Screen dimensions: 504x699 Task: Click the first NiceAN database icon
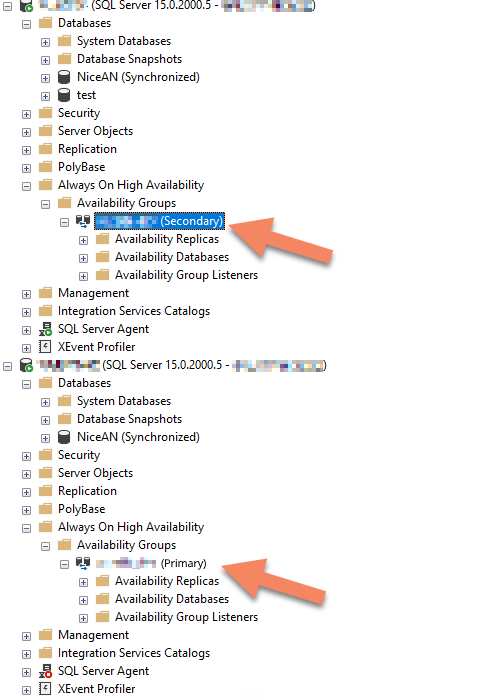64,77
